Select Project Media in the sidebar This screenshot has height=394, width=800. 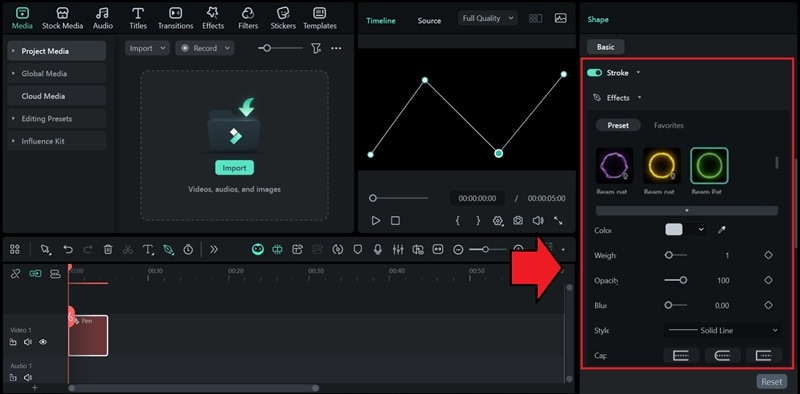57,51
